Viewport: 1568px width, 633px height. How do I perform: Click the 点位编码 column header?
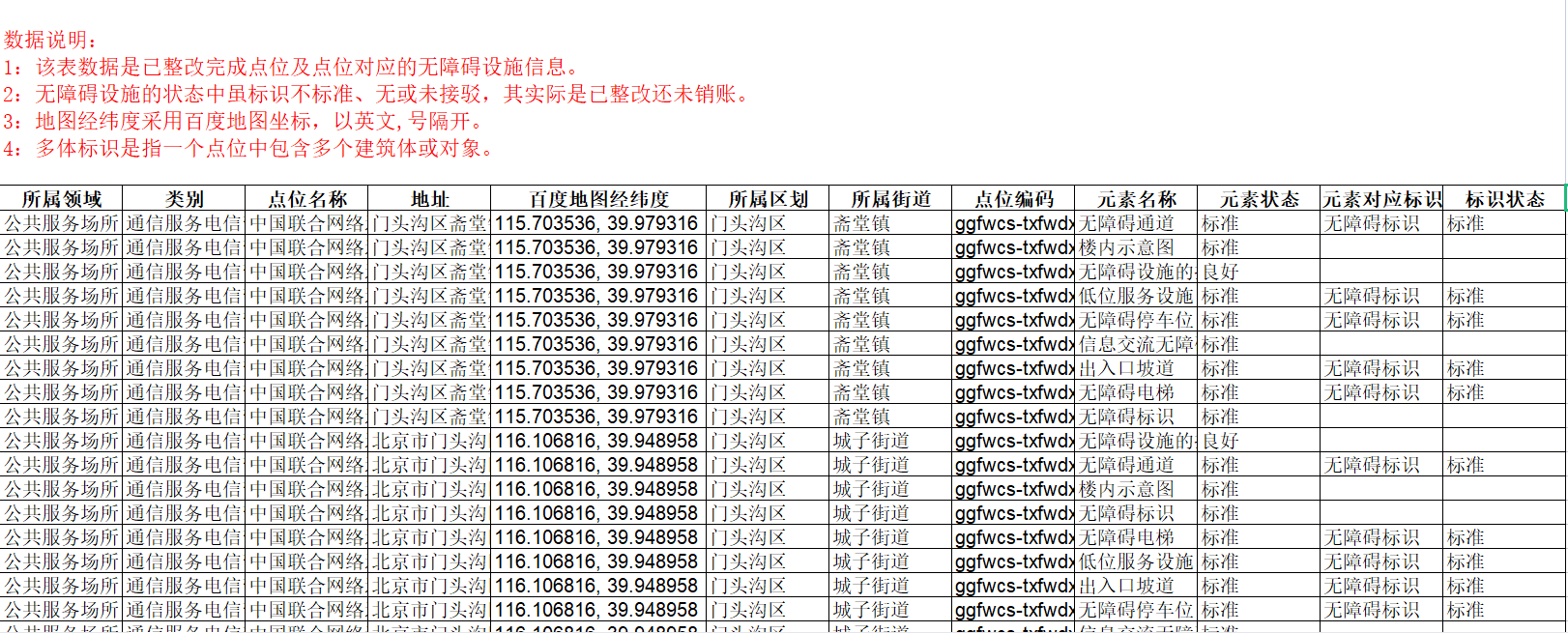(1013, 199)
